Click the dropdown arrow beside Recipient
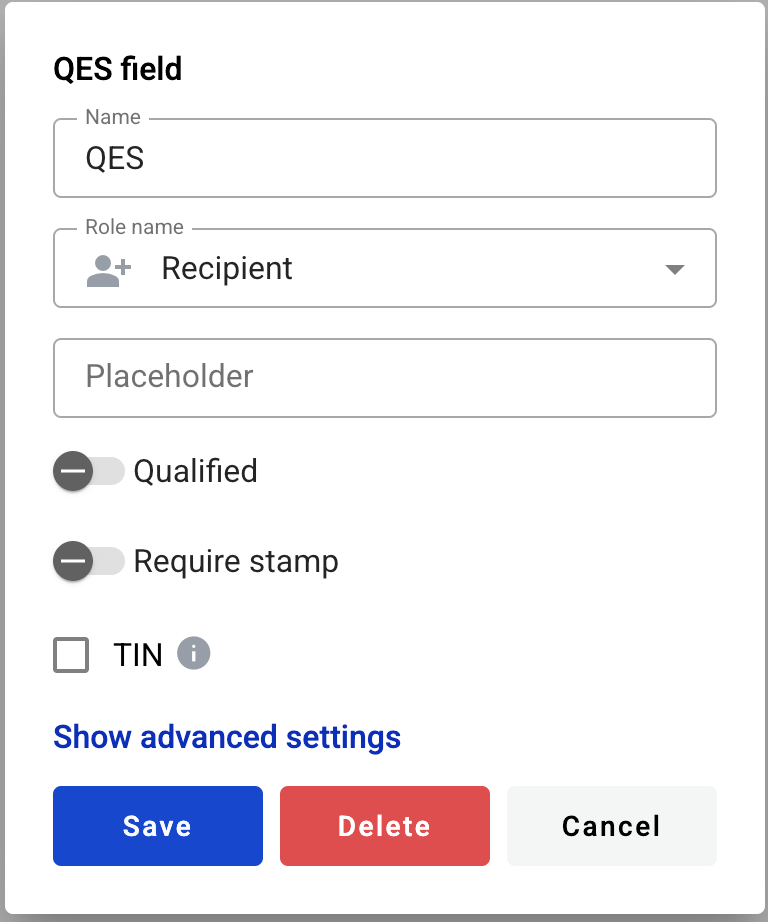This screenshot has height=922, width=768. click(675, 268)
